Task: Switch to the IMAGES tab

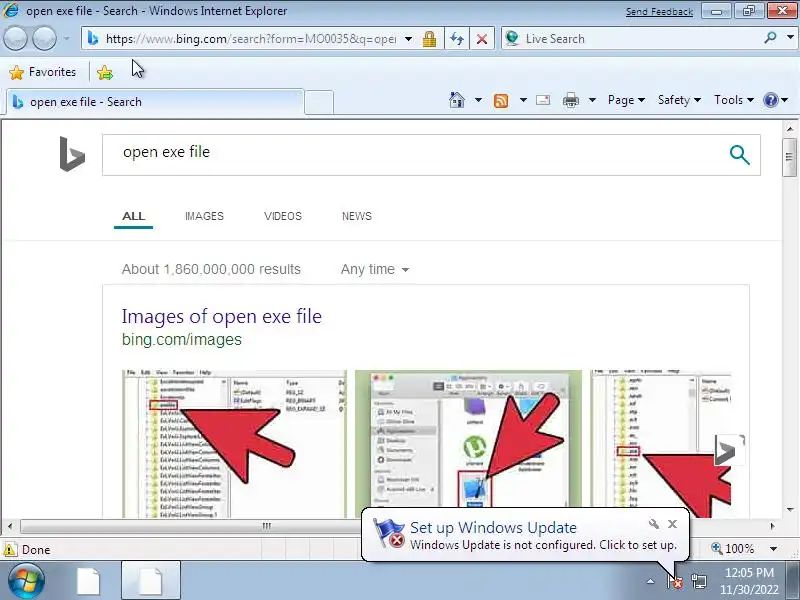Action: (x=204, y=216)
